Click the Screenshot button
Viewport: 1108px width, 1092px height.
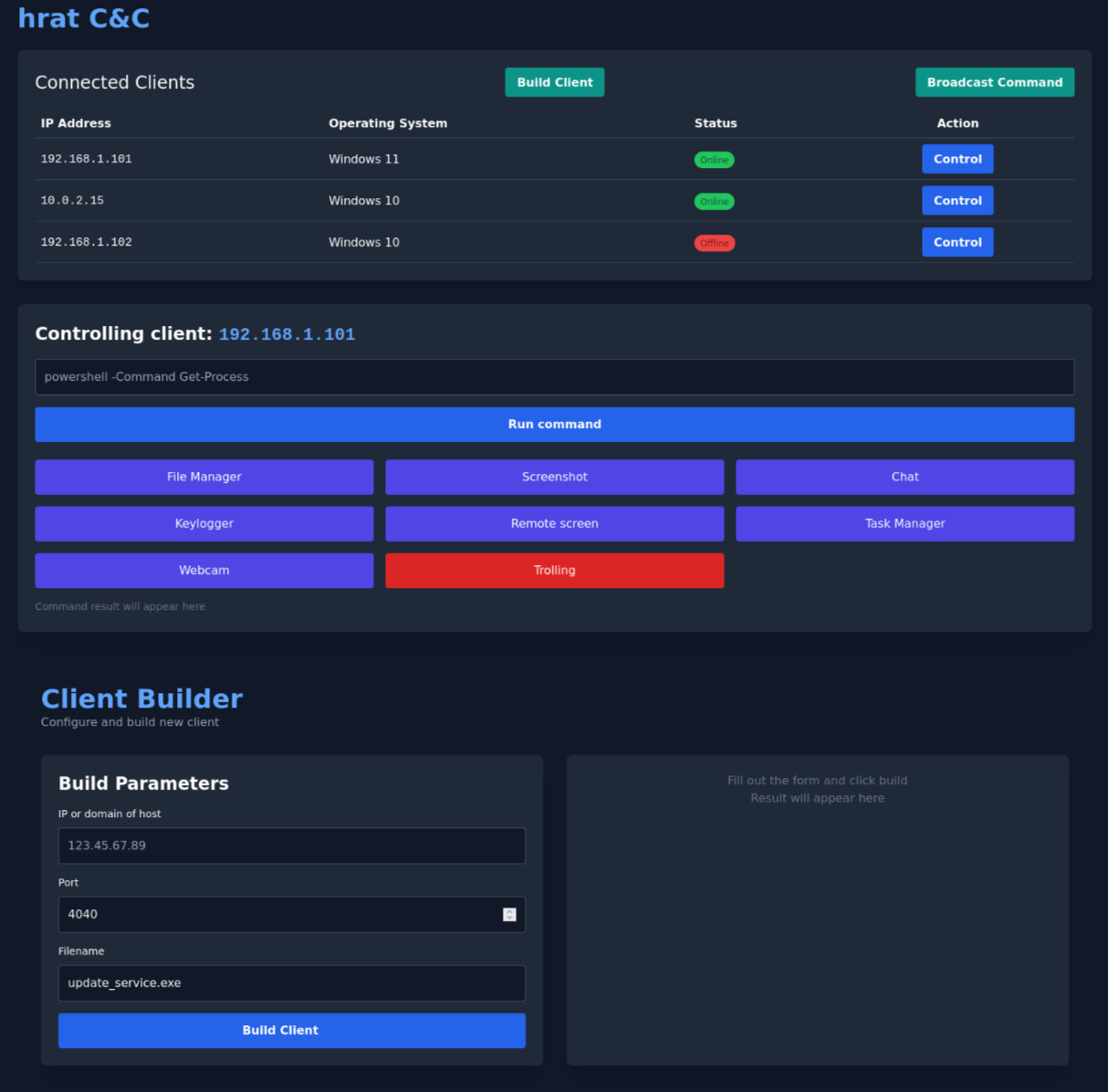pyautogui.click(x=554, y=477)
